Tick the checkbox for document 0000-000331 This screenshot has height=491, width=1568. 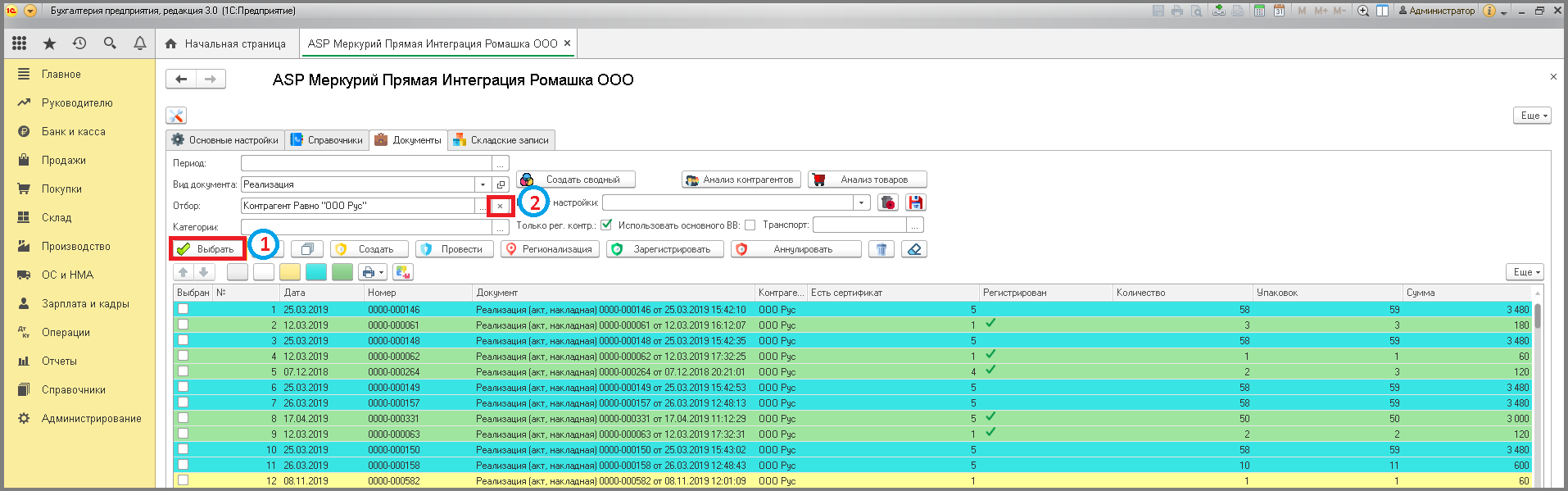pos(184,418)
